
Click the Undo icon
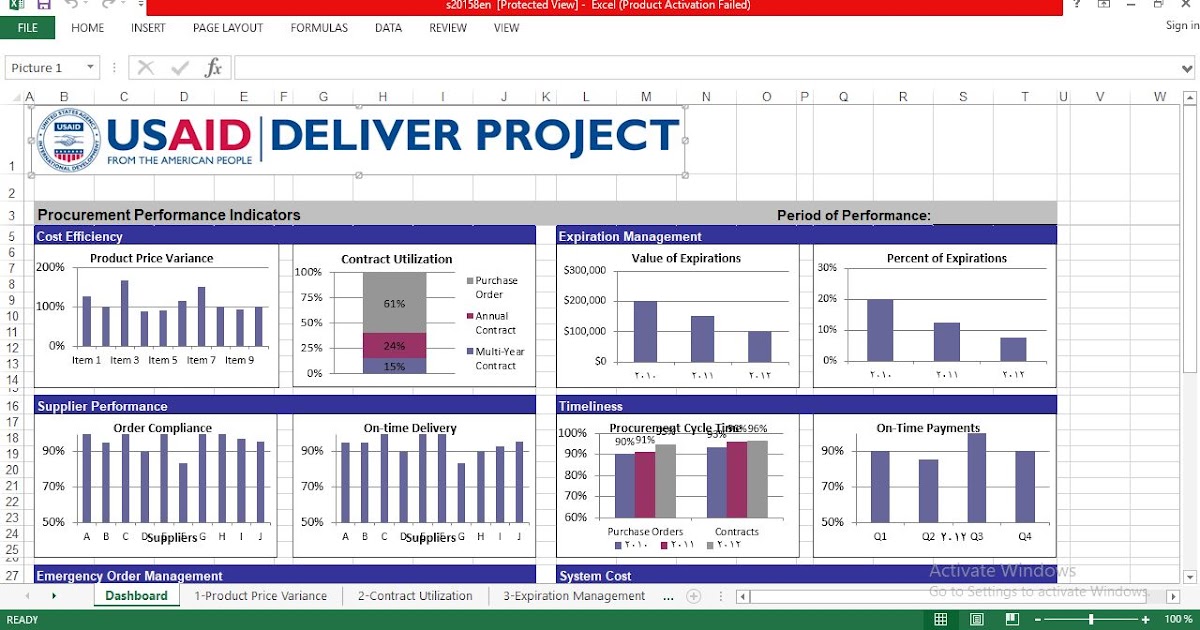pyautogui.click(x=71, y=5)
